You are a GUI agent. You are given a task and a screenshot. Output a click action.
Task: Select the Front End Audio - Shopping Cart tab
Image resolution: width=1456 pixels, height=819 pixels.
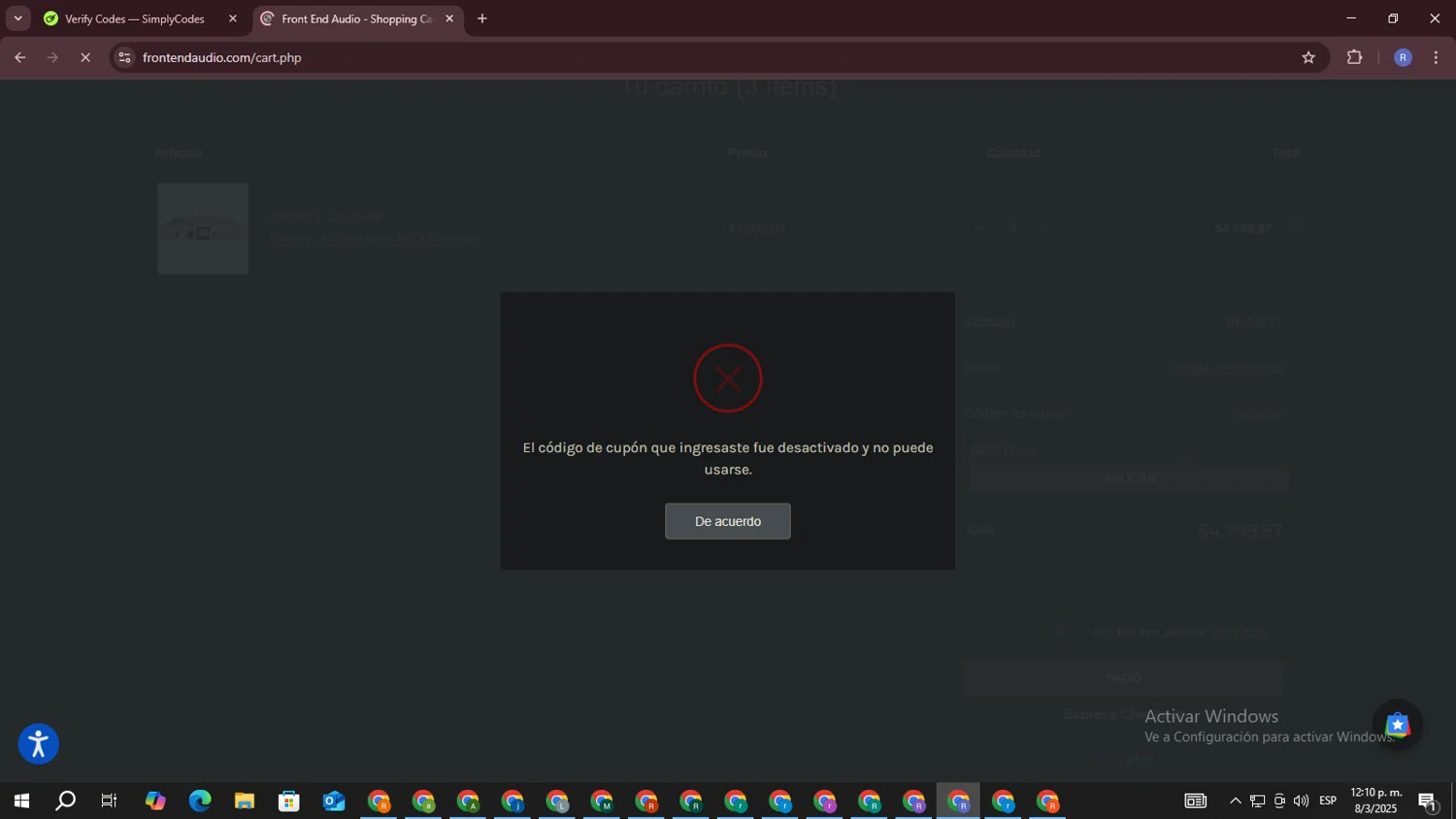point(356,18)
